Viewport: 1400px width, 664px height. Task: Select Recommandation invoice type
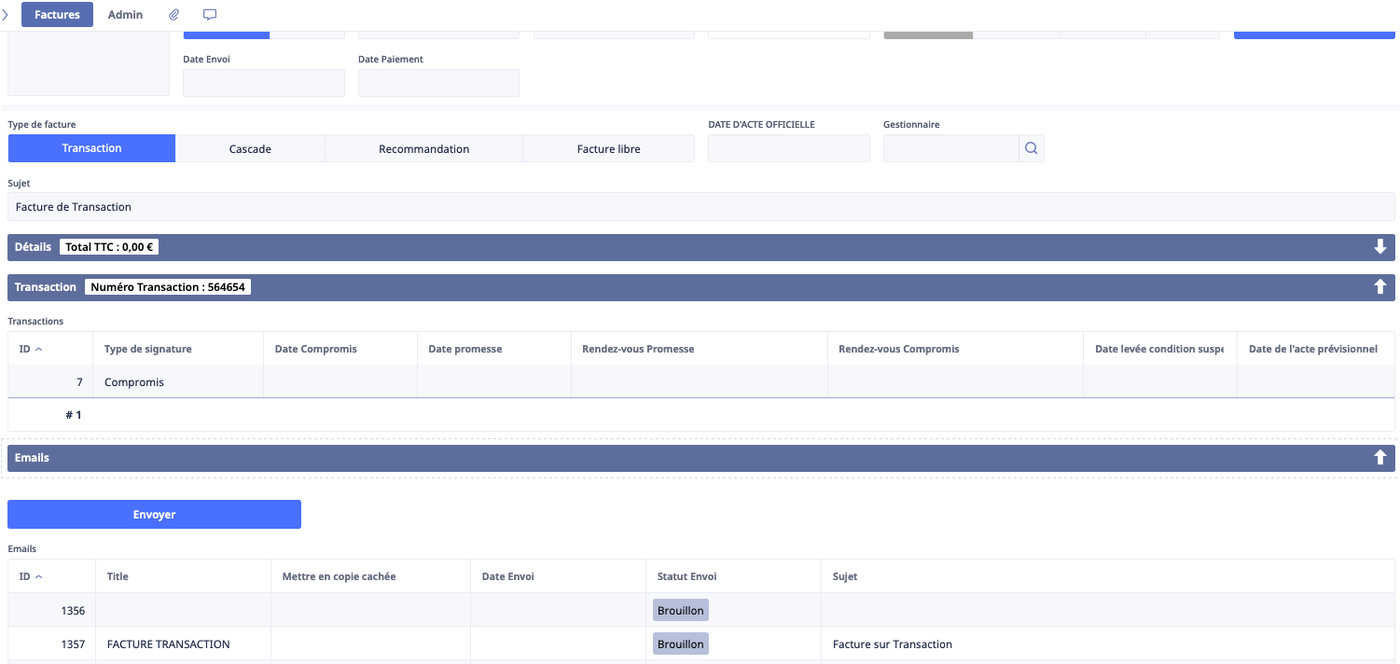(x=424, y=149)
